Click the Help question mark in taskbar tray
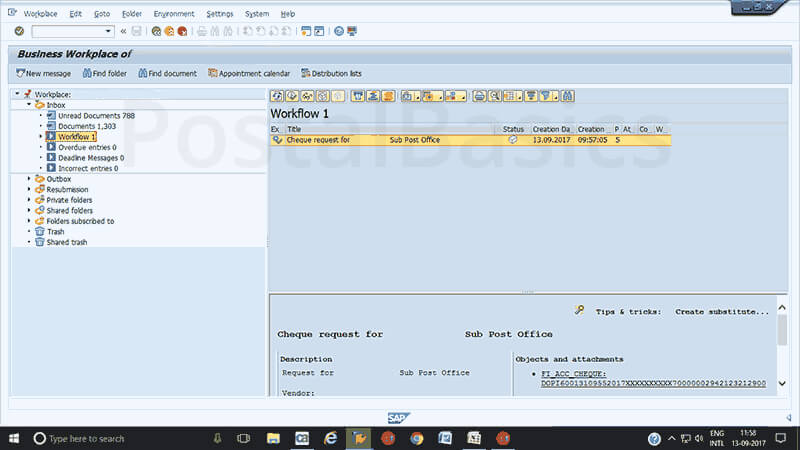Viewport: 800px width, 450px height. (x=654, y=438)
